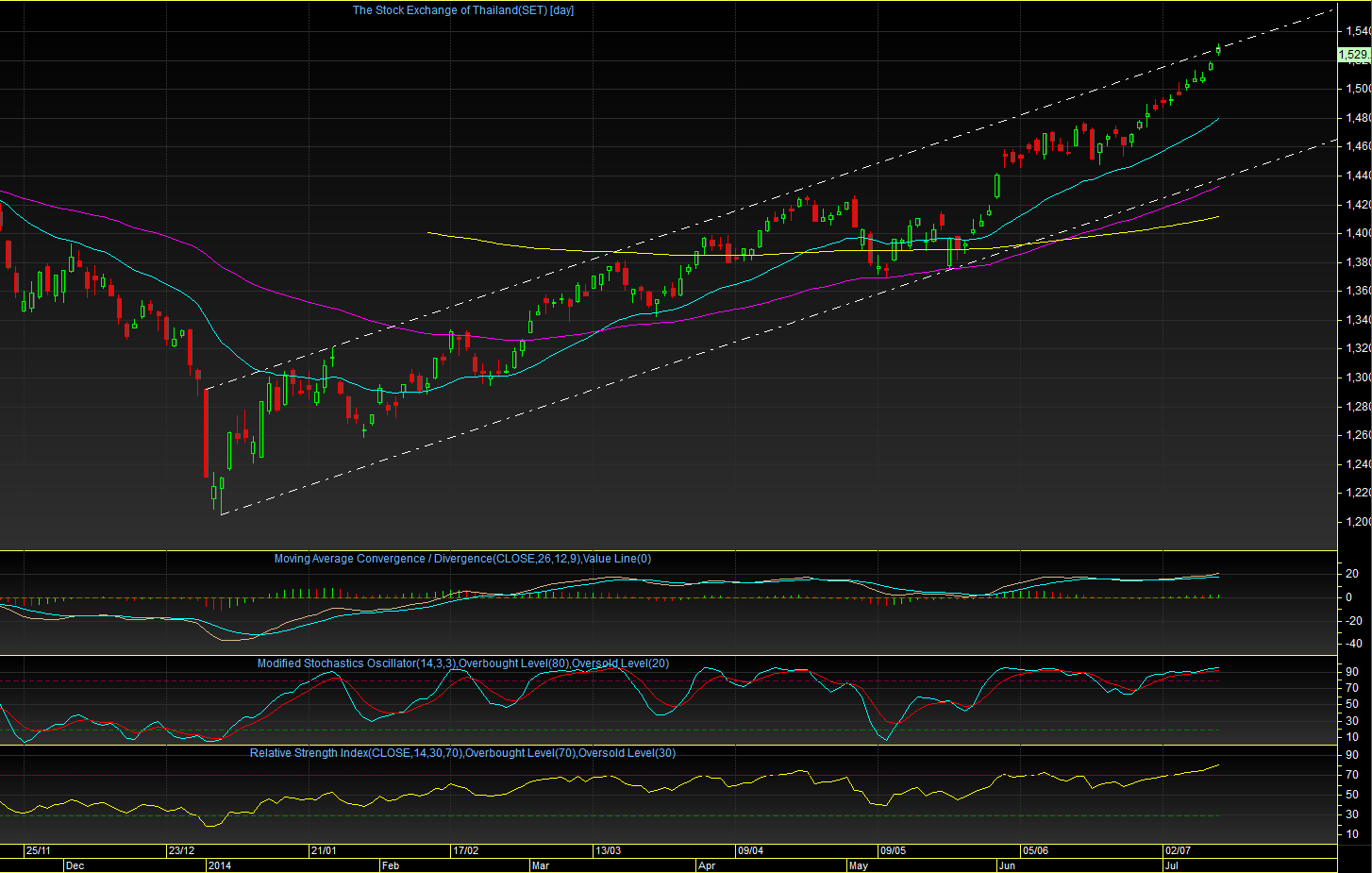
Task: Click the 1,400 price axis label
Action: [x=1359, y=233]
